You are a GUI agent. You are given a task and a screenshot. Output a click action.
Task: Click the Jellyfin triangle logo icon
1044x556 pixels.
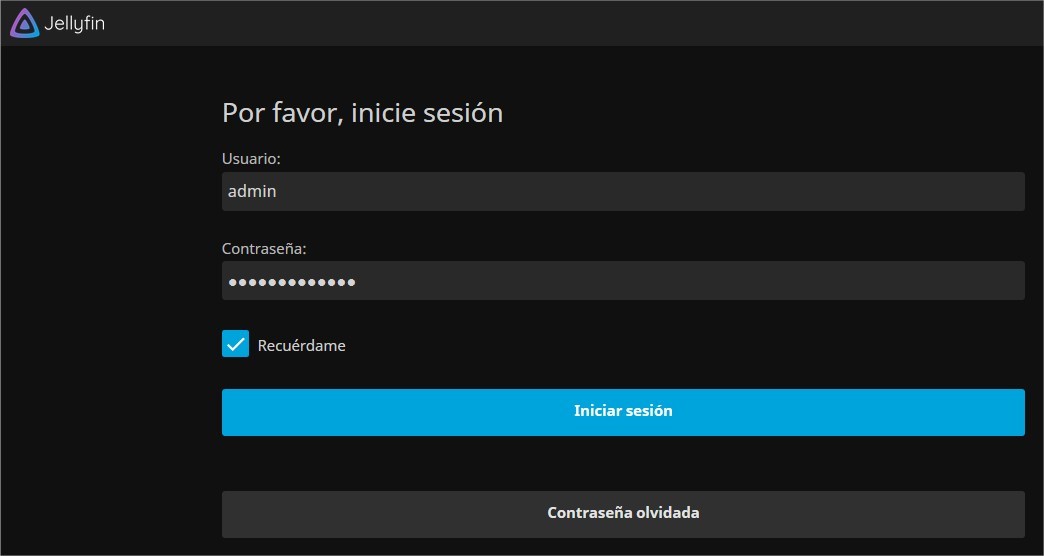(x=25, y=23)
